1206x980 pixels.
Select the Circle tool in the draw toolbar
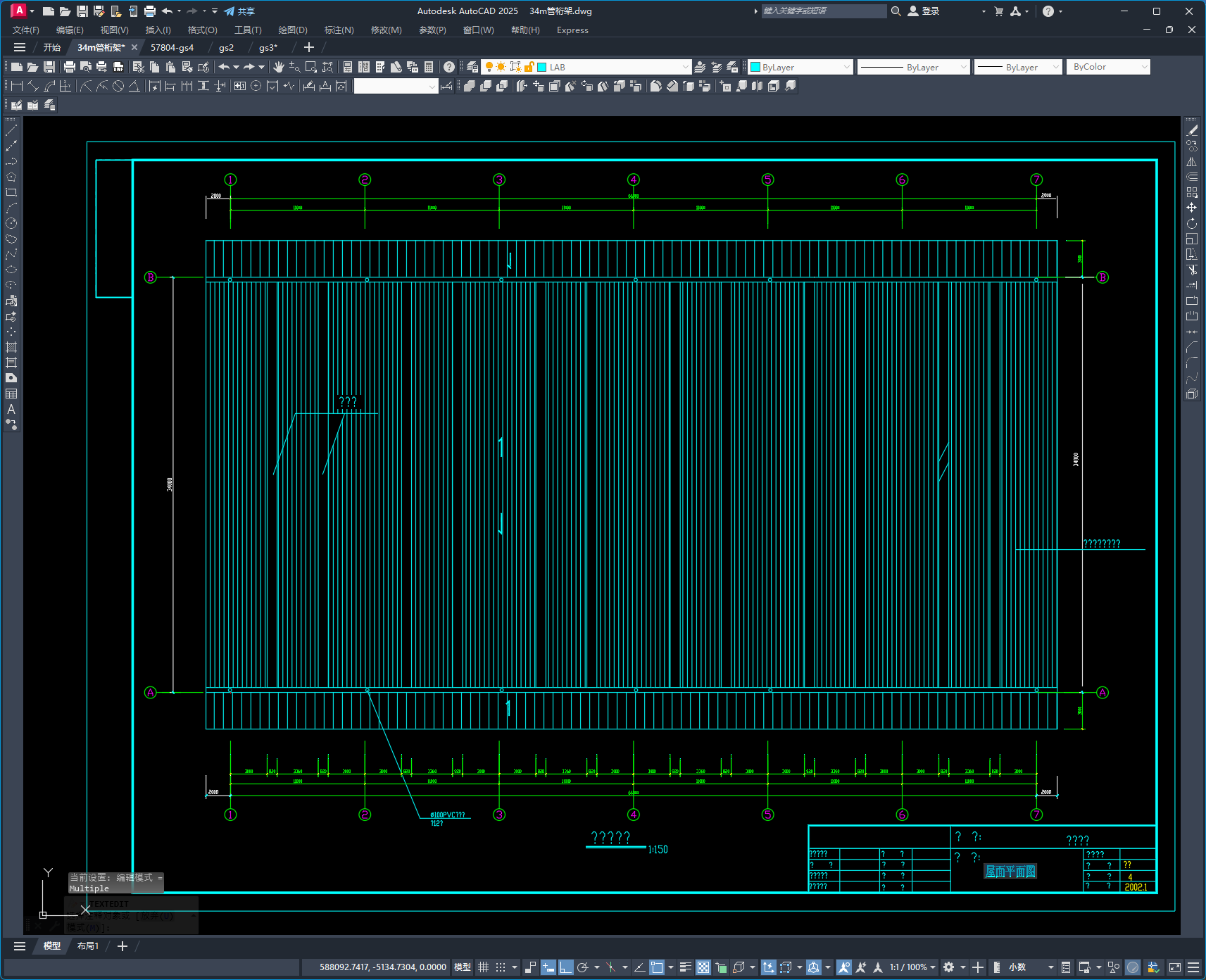click(11, 223)
